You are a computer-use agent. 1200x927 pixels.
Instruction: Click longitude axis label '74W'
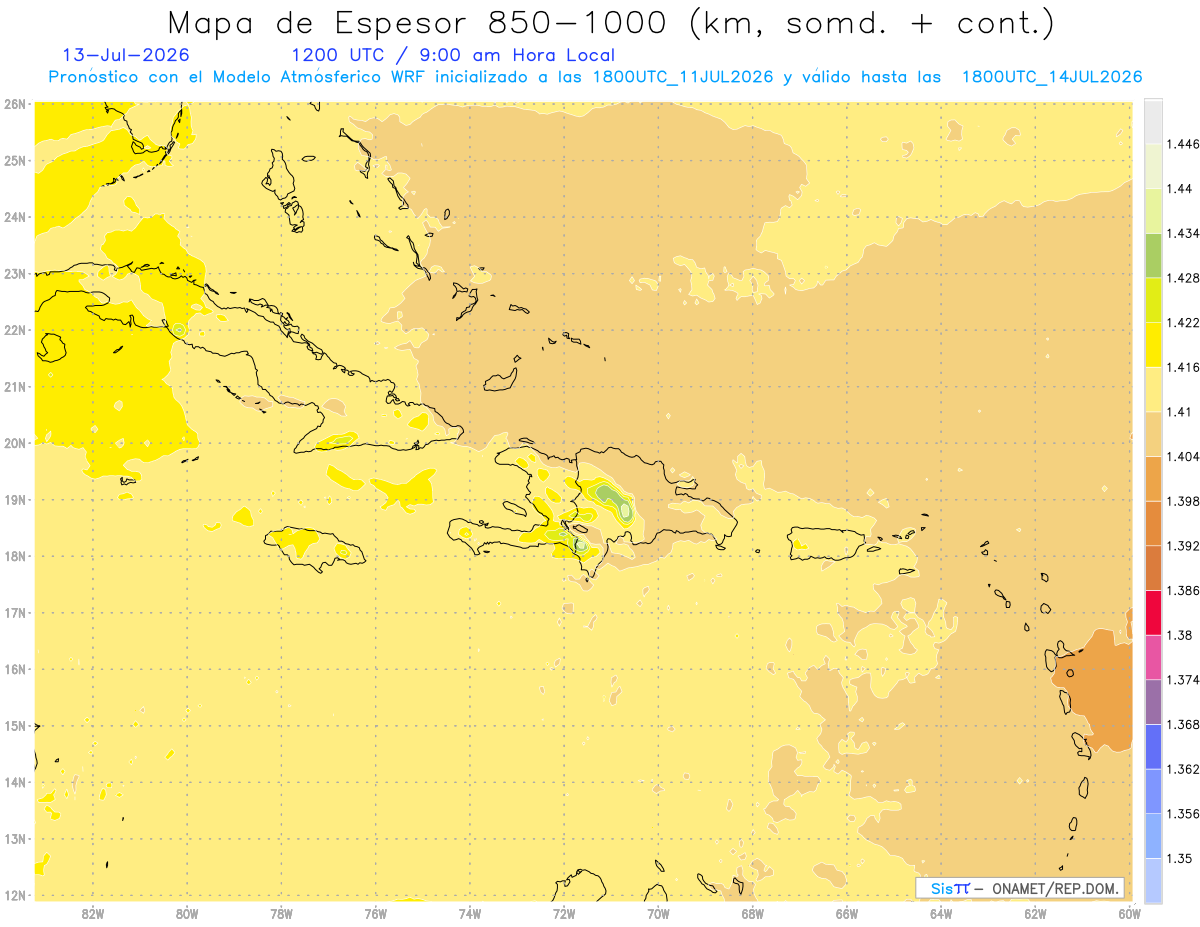(x=470, y=913)
